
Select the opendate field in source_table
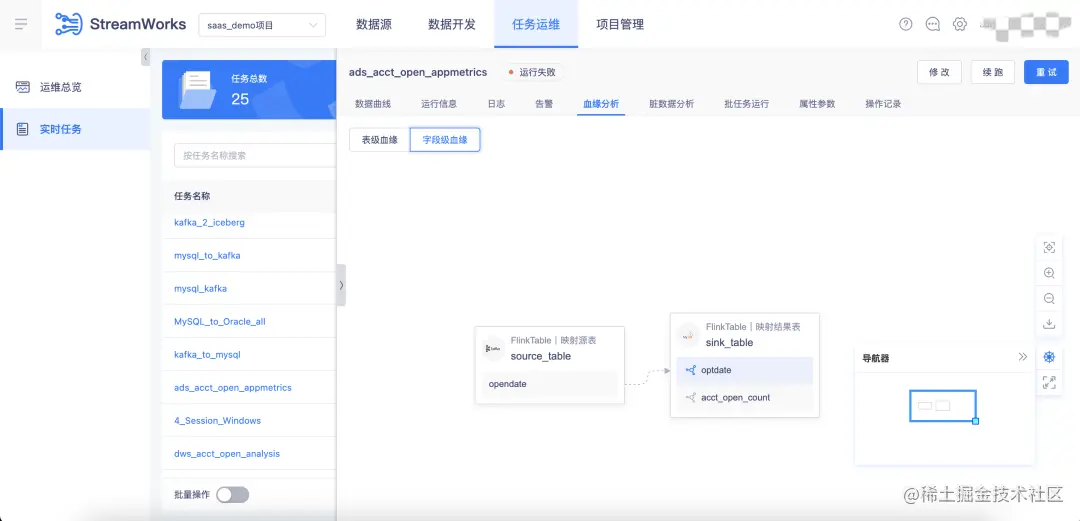coord(550,384)
